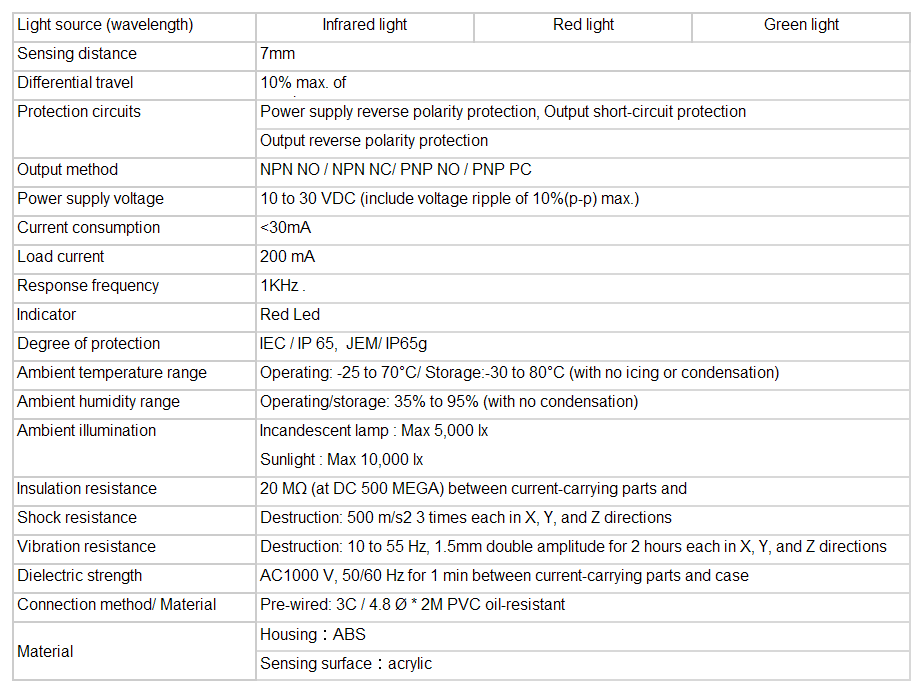
Task: Click the Vibration resistance row label
Action: click(x=86, y=547)
